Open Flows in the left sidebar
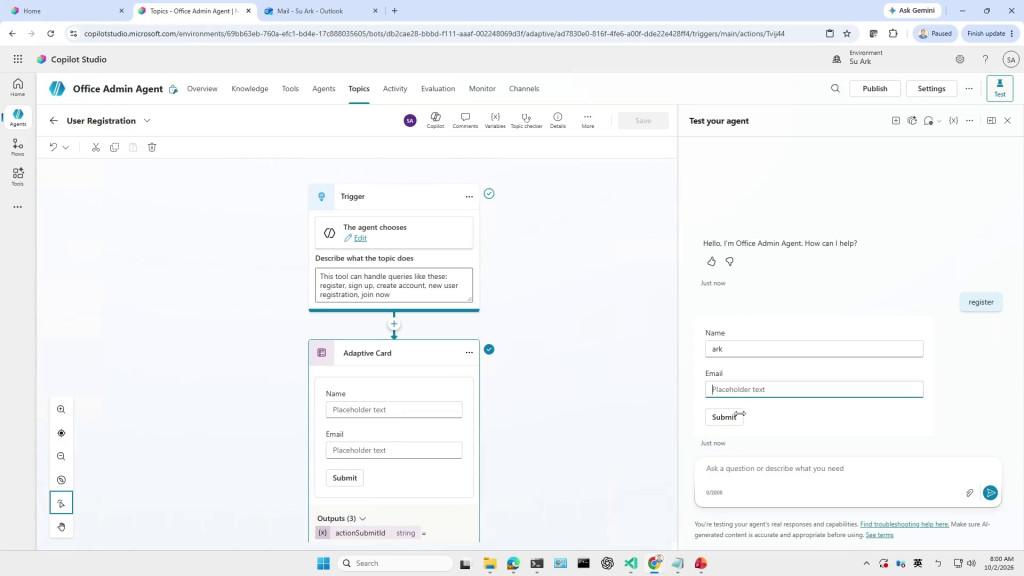1024x576 pixels. pos(18,147)
